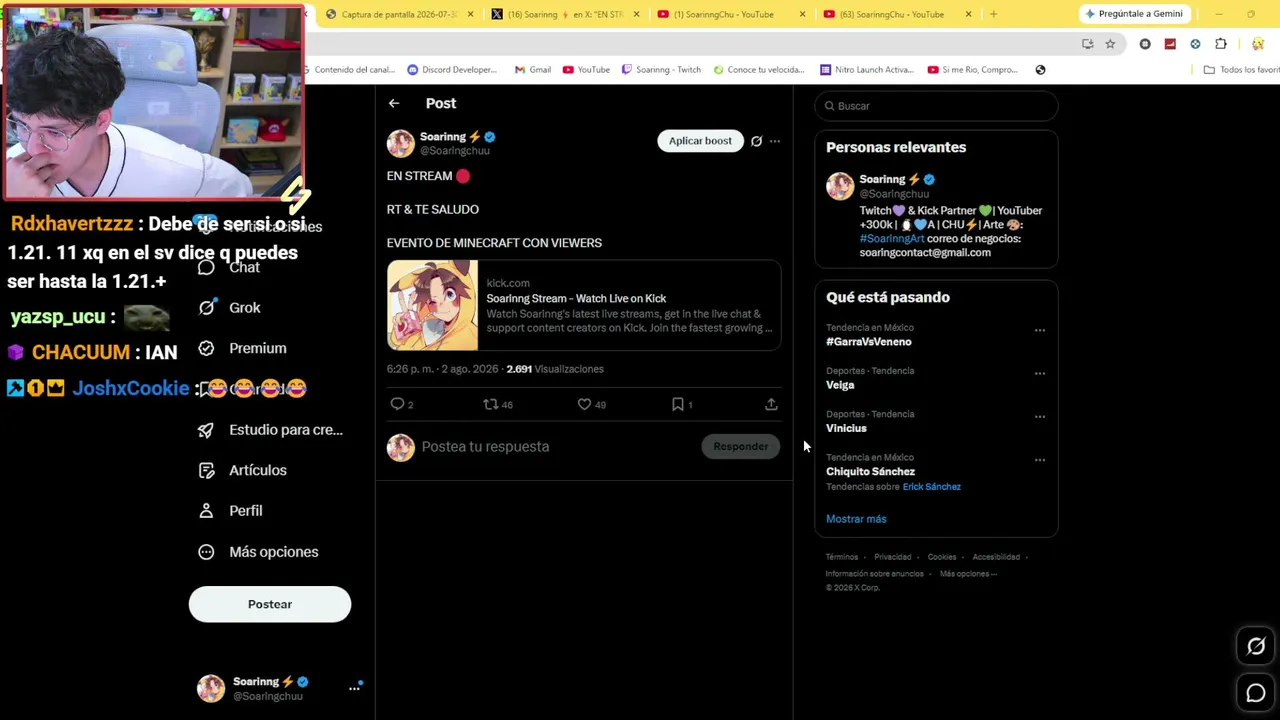Click the #GarraVsVeneno trending topic

869,342
